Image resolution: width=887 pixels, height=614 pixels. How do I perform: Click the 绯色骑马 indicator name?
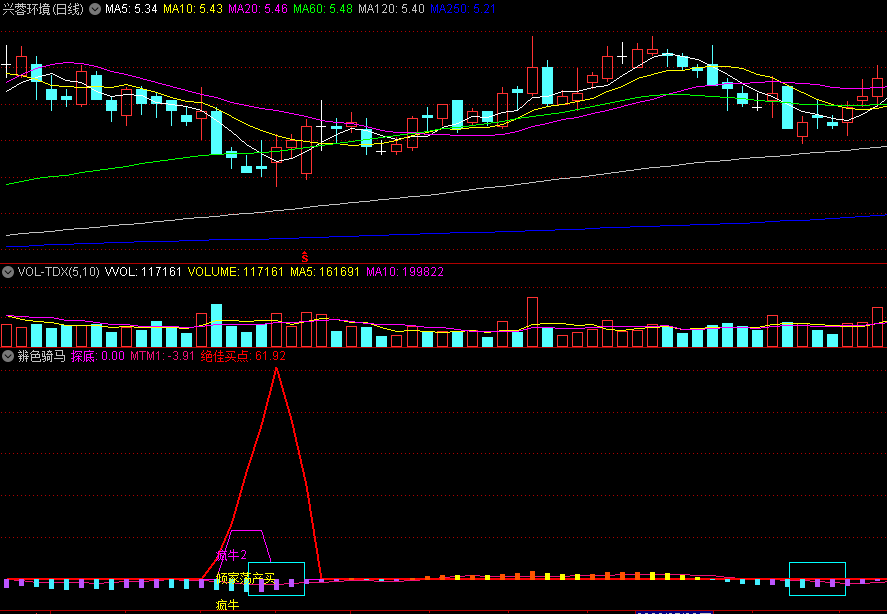coord(42,357)
